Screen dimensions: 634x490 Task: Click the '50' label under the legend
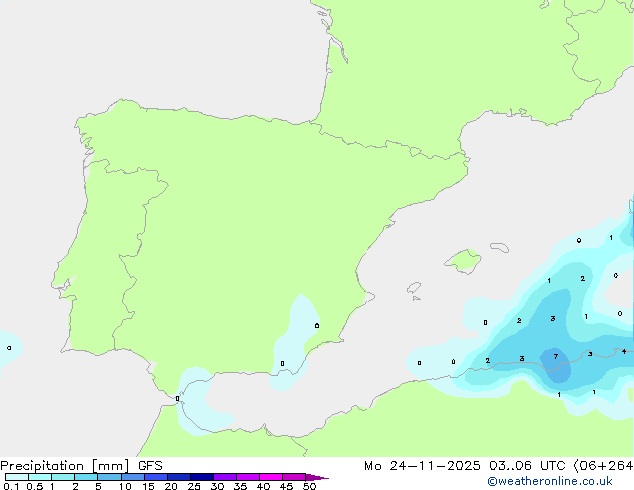(309, 486)
